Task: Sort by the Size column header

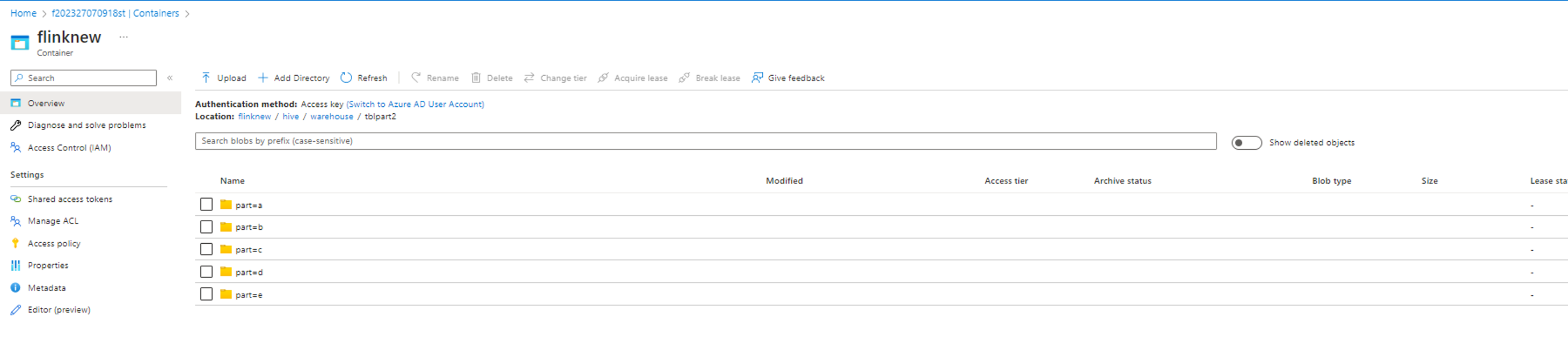Action: click(1429, 181)
